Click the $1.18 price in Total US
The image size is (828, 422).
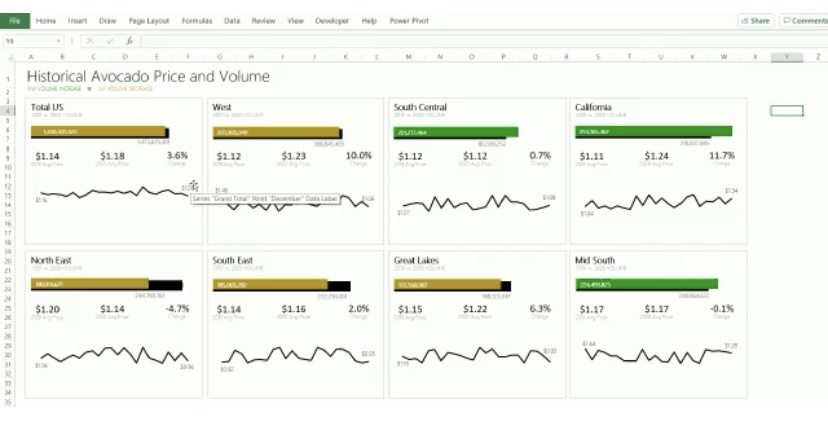(x=112, y=156)
